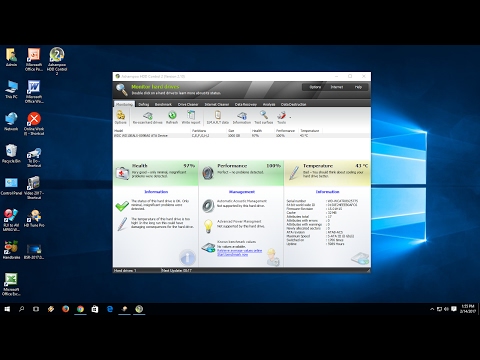The image size is (480, 360).
Task: Expand the Tools dropdown arrow
Action: 290,117
